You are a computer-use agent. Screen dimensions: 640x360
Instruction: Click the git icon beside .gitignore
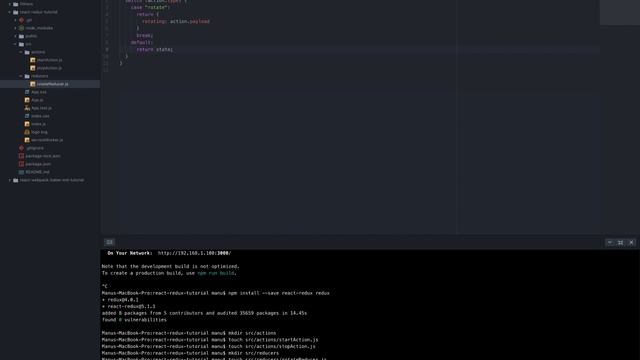[x=21, y=148]
